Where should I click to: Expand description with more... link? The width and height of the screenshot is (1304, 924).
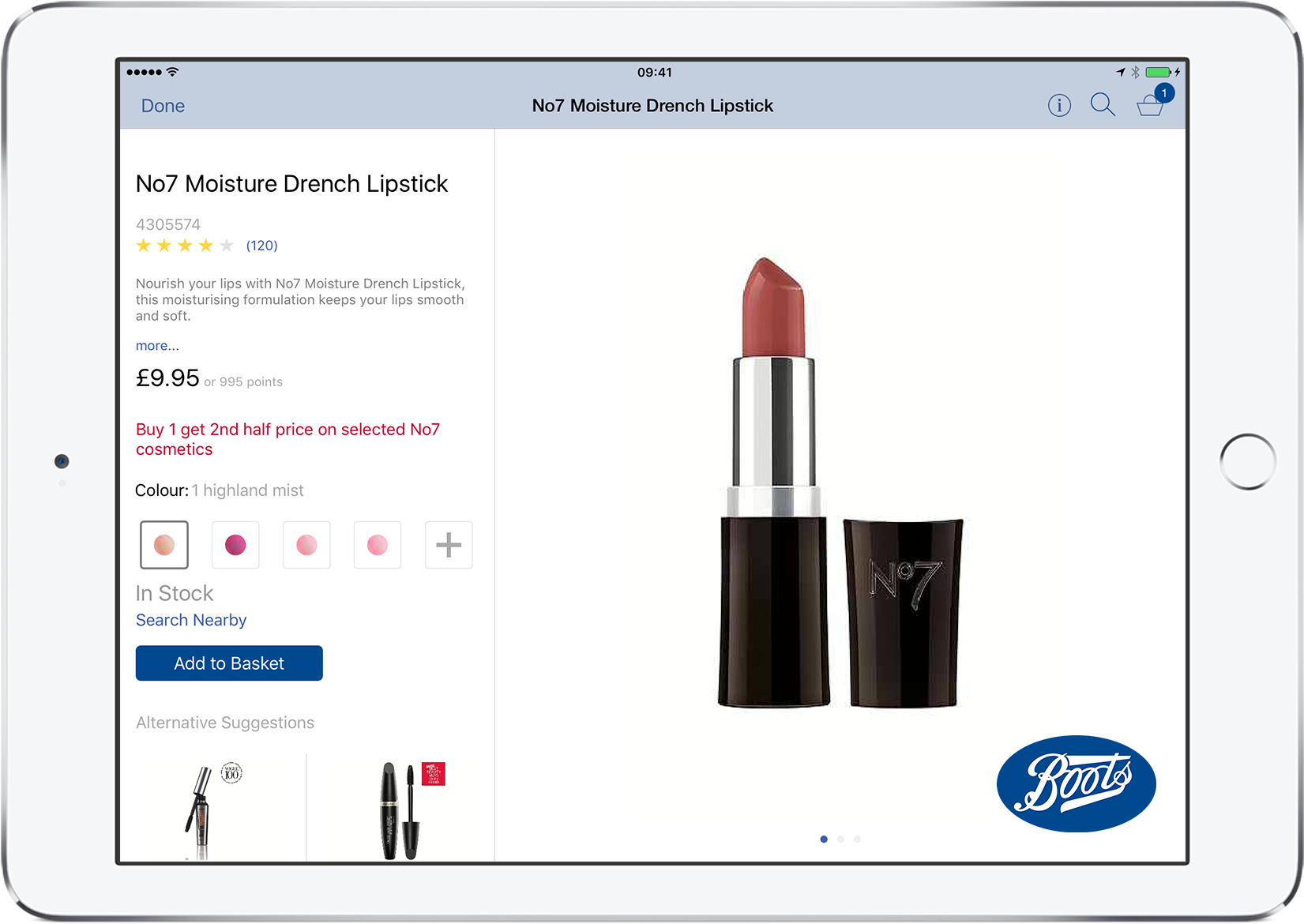coord(157,346)
